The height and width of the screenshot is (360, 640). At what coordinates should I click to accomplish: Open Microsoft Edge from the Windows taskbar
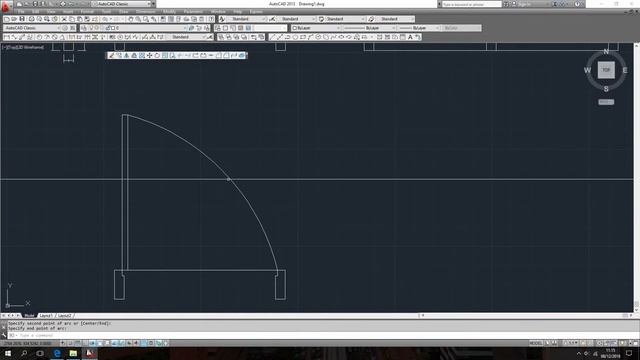(57, 353)
